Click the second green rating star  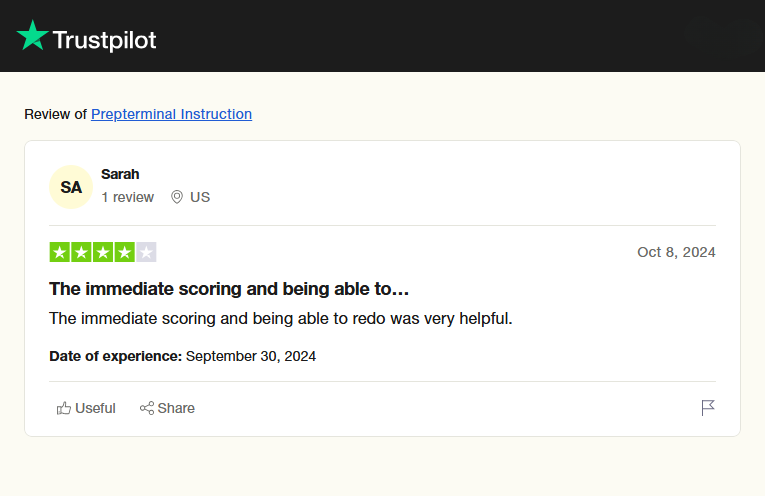(81, 252)
